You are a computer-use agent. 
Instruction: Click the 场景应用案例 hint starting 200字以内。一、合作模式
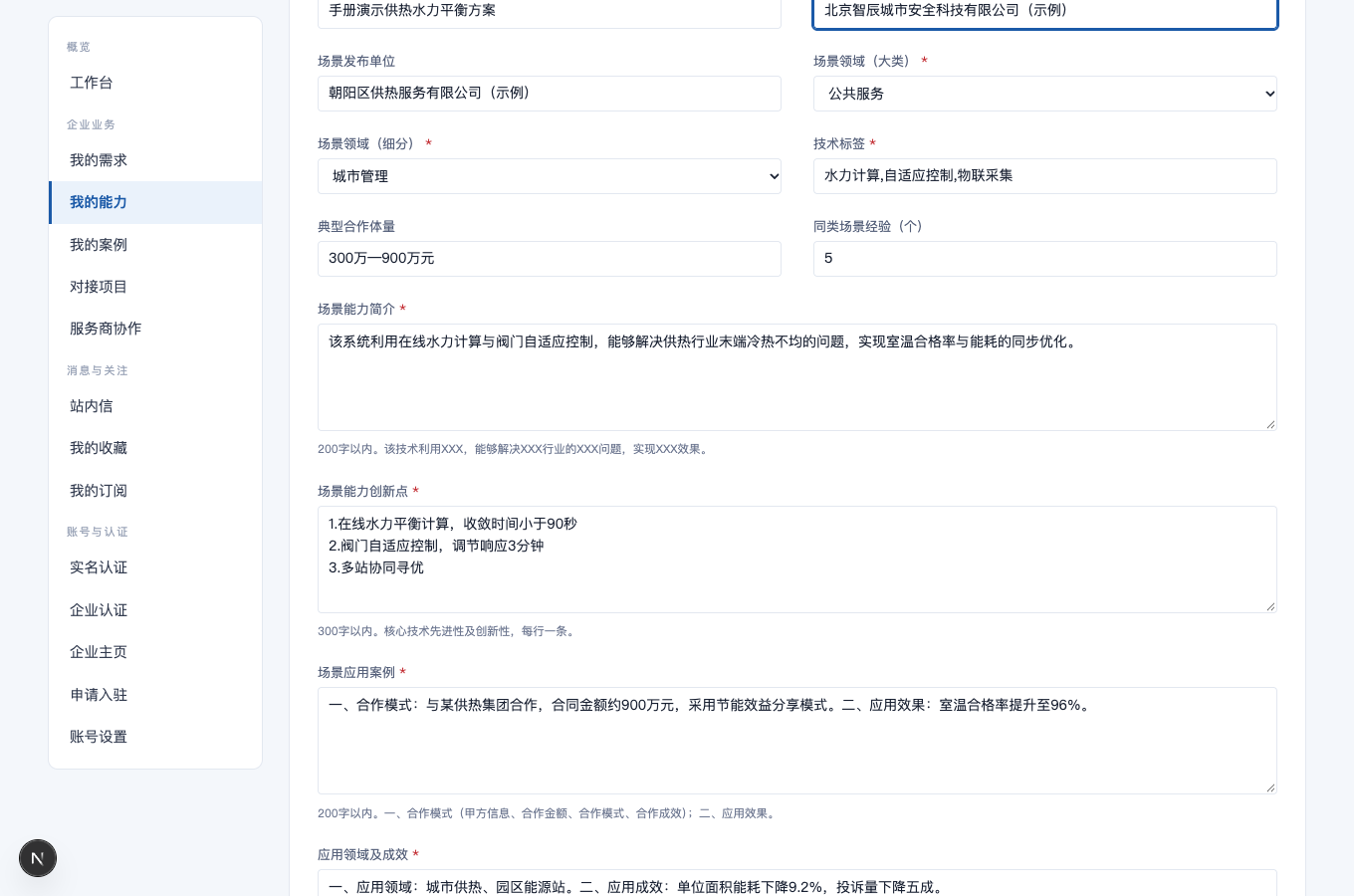tap(548, 813)
